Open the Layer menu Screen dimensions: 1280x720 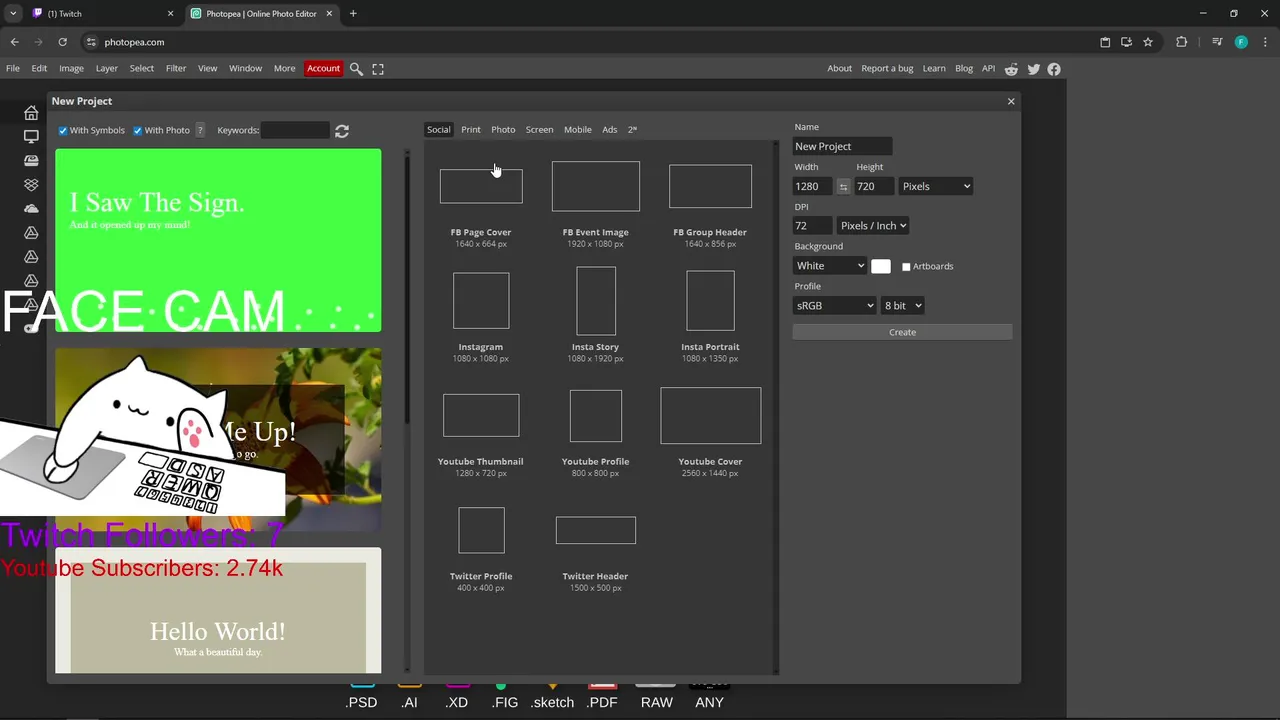106,69
